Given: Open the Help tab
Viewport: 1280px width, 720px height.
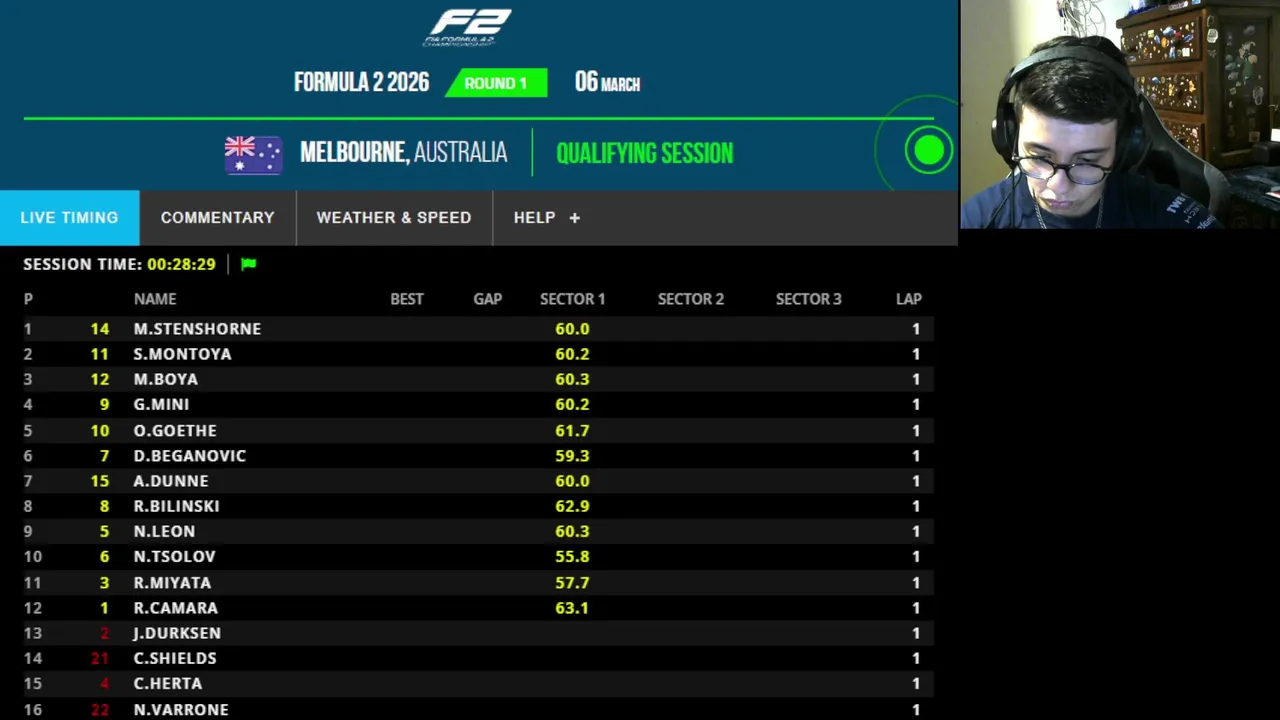Looking at the screenshot, I should 546,218.
